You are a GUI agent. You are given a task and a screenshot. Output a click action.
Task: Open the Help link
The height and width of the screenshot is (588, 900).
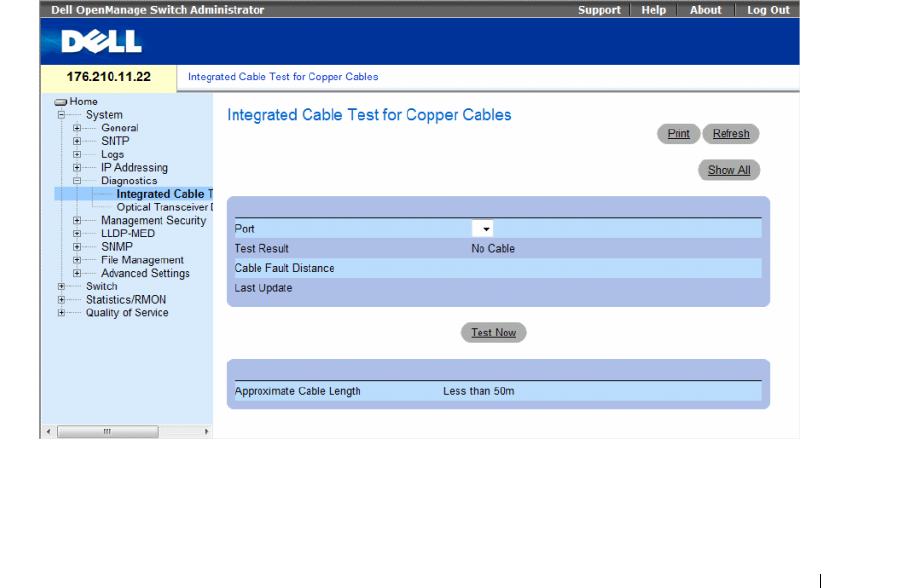(x=654, y=10)
